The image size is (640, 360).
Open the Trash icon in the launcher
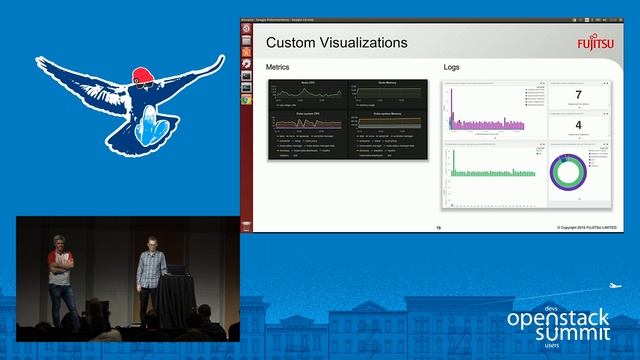point(246,226)
